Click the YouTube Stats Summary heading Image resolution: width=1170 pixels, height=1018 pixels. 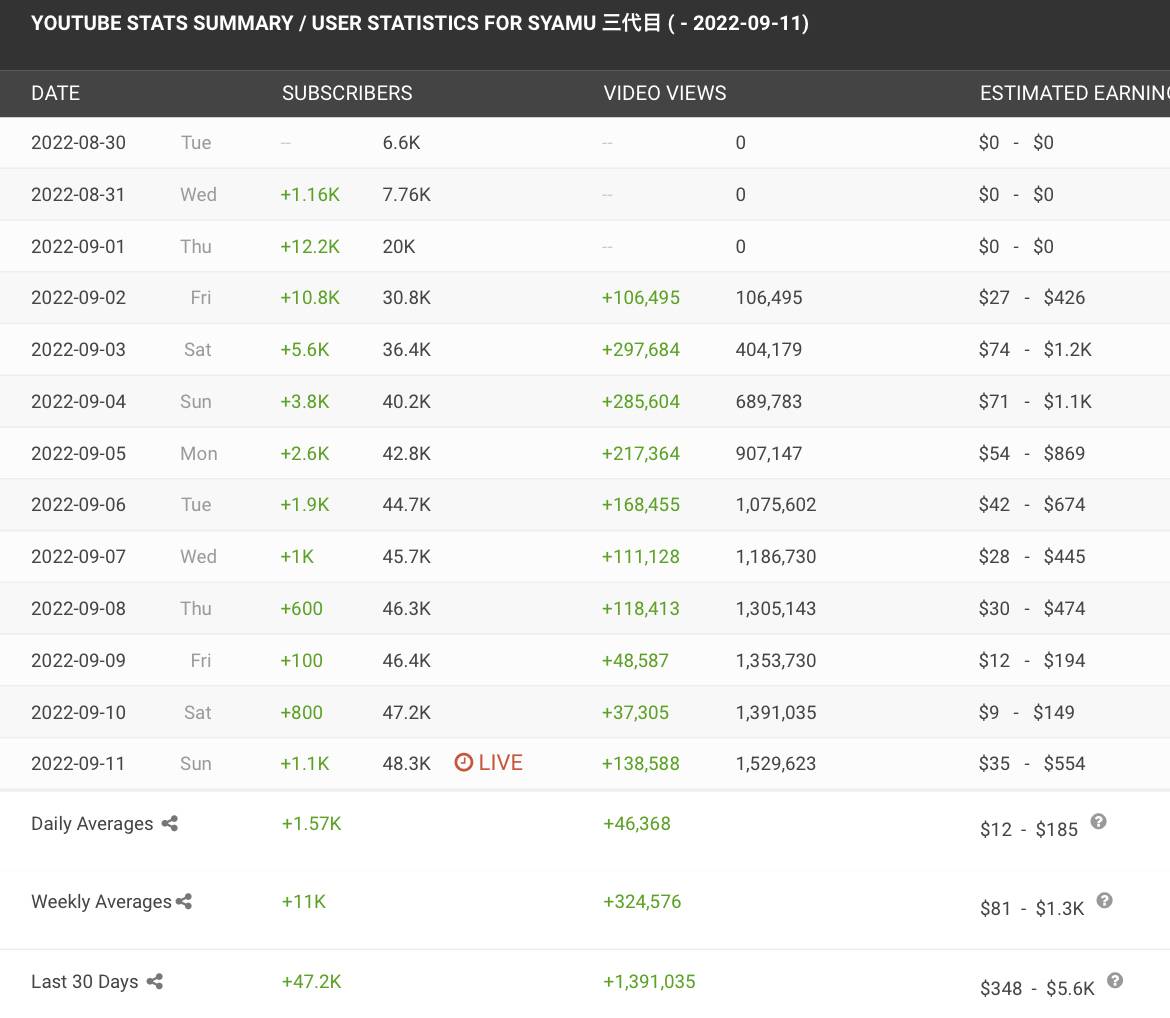tap(420, 23)
